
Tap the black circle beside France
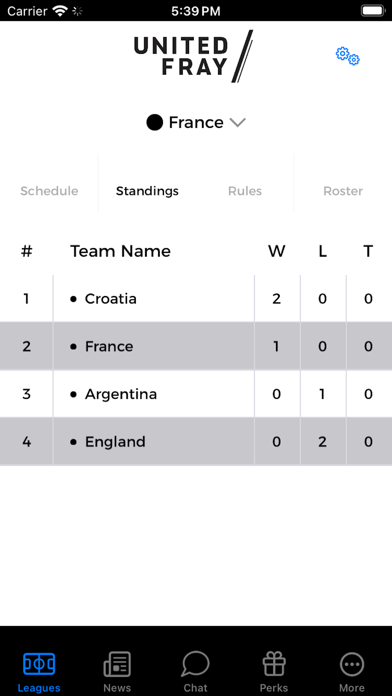pos(154,123)
